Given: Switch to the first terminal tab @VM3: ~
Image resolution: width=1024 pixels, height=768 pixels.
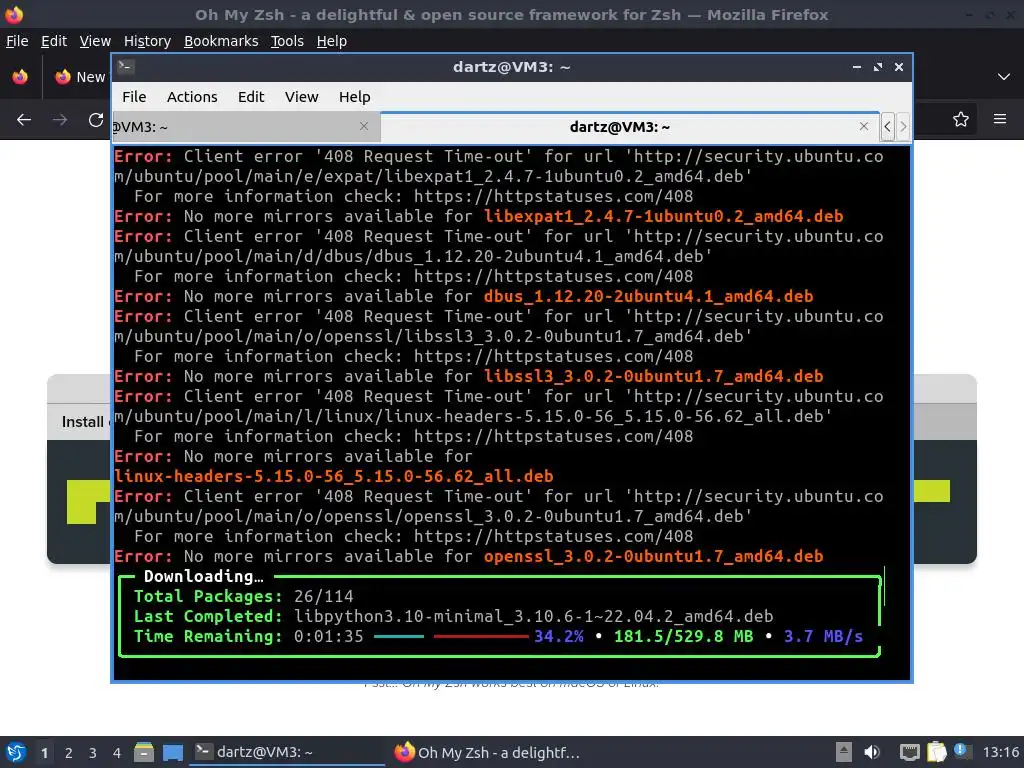Looking at the screenshot, I should click(x=245, y=127).
